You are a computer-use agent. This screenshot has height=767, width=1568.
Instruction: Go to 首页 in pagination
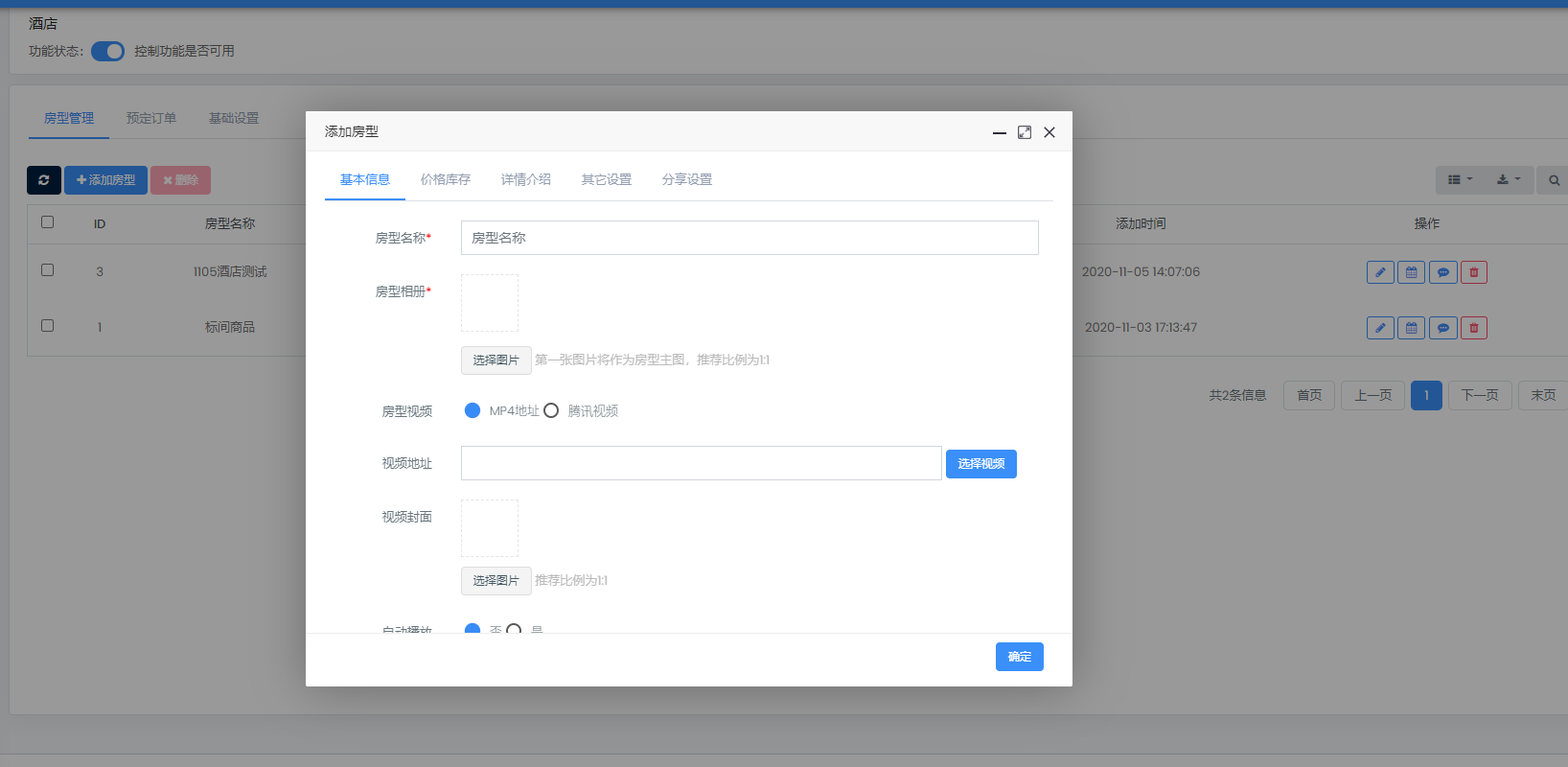coord(1309,395)
